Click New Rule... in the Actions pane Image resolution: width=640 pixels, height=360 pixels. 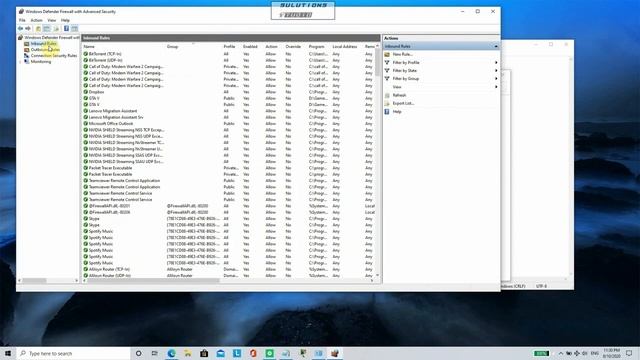[x=402, y=54]
